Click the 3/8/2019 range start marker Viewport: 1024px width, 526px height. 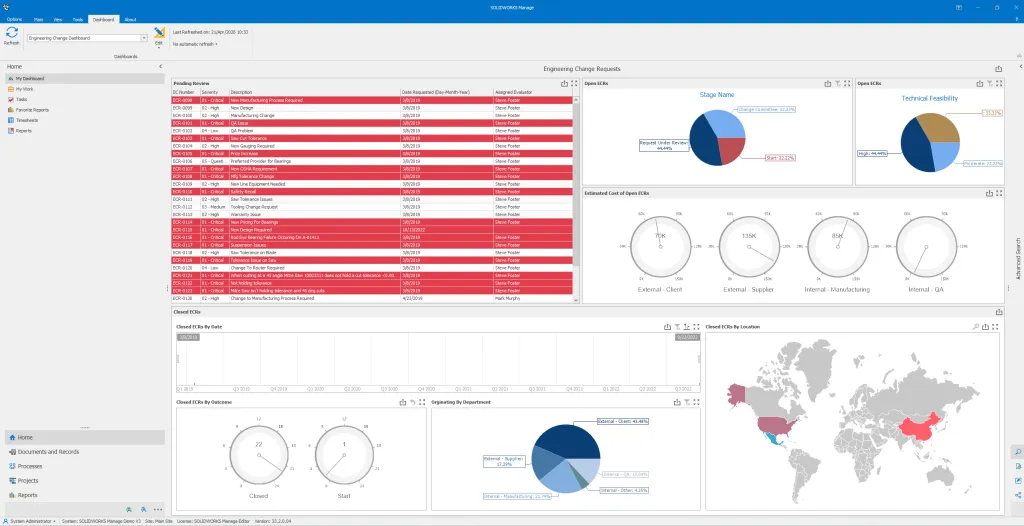pos(187,337)
